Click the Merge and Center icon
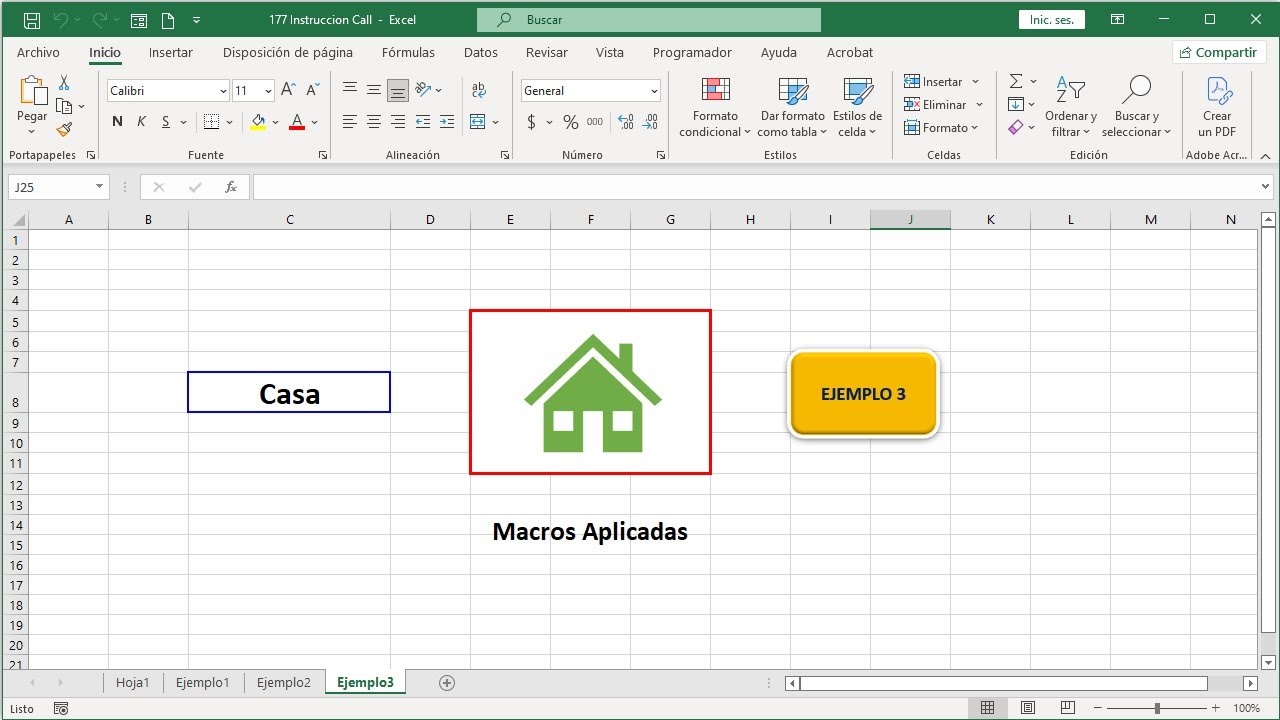The image size is (1280, 720). click(477, 122)
